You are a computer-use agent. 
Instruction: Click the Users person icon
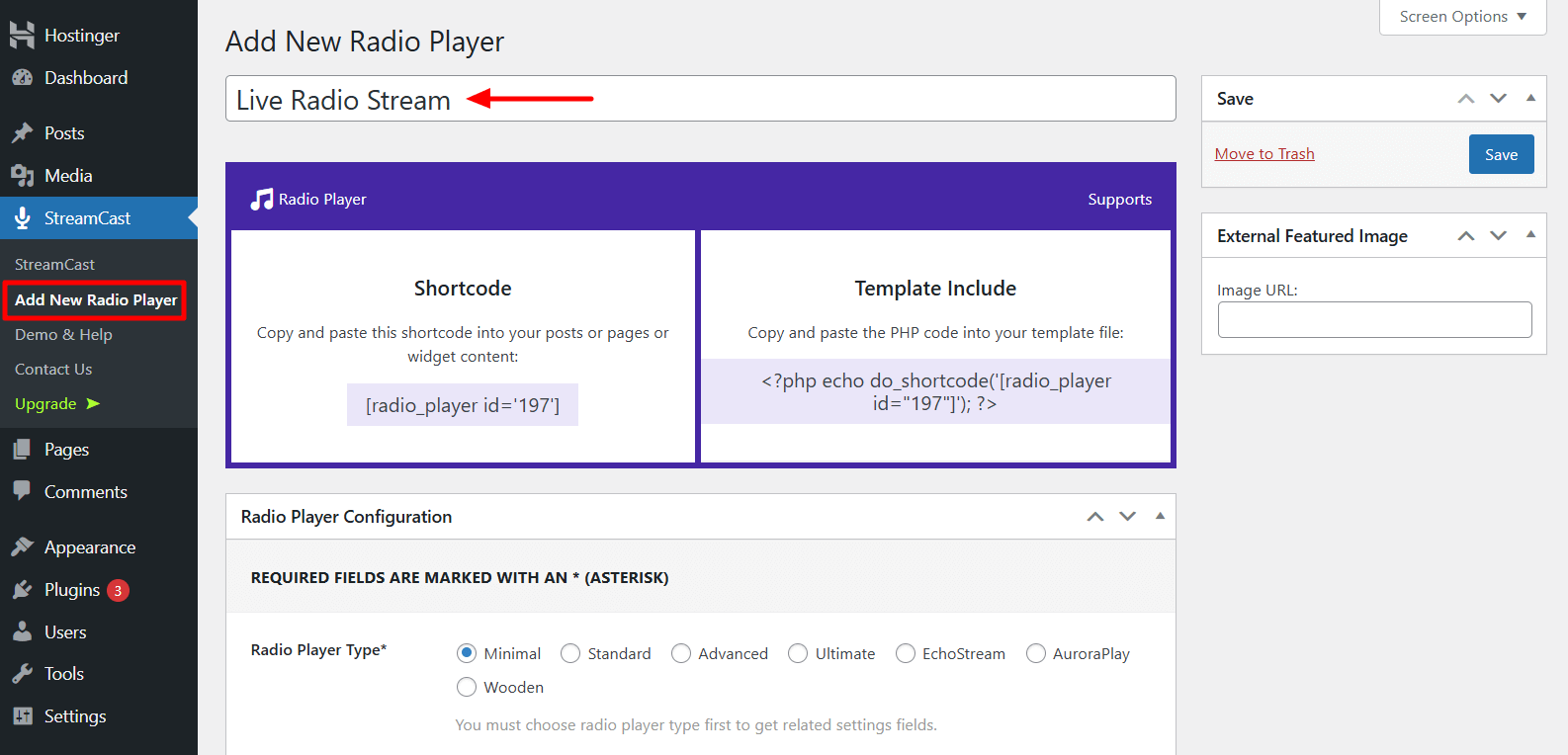click(x=22, y=631)
